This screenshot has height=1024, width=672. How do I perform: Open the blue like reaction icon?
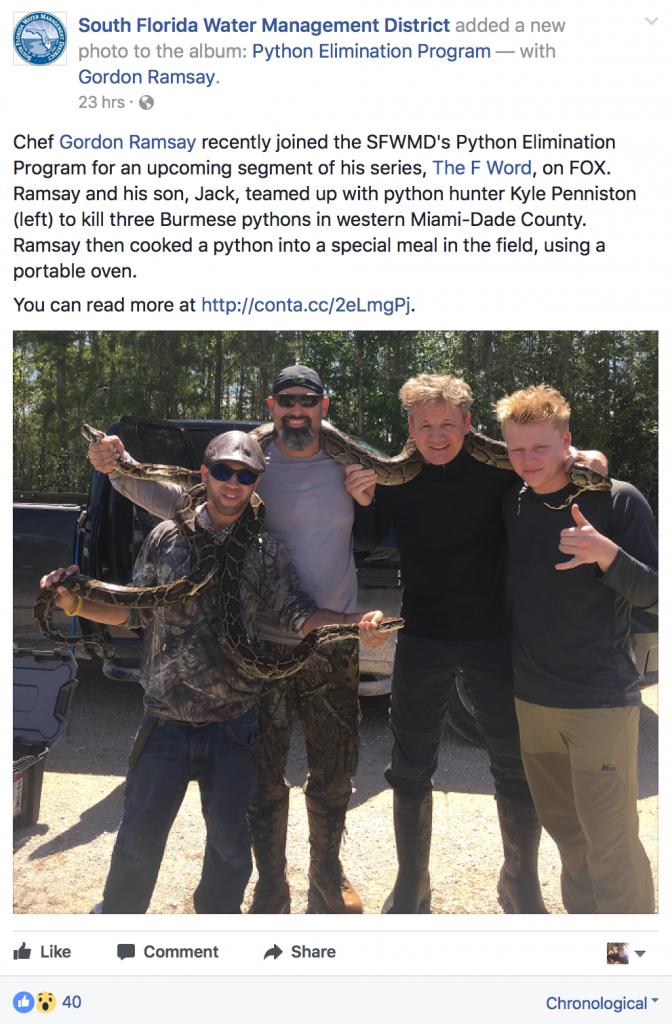(x=24, y=1002)
